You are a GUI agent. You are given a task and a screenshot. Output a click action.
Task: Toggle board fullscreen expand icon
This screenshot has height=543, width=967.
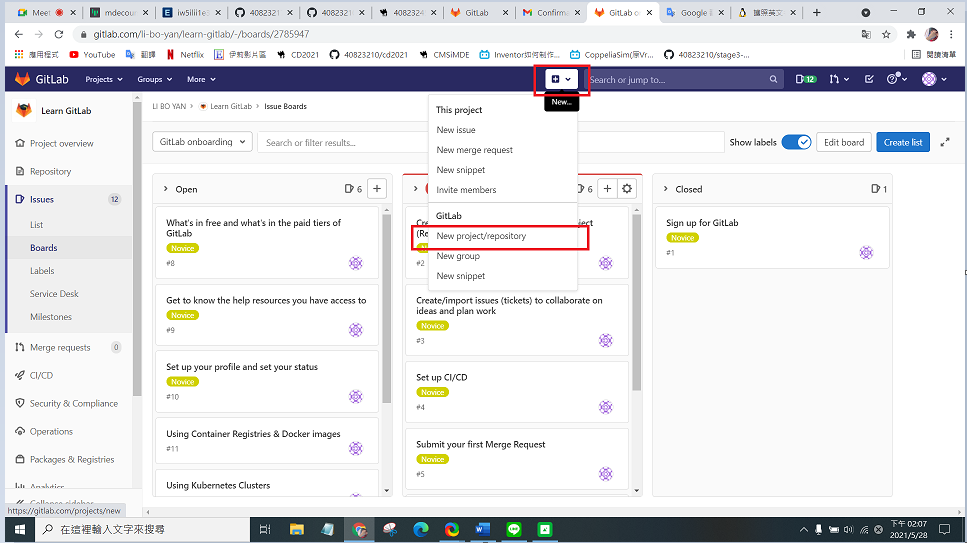945,143
